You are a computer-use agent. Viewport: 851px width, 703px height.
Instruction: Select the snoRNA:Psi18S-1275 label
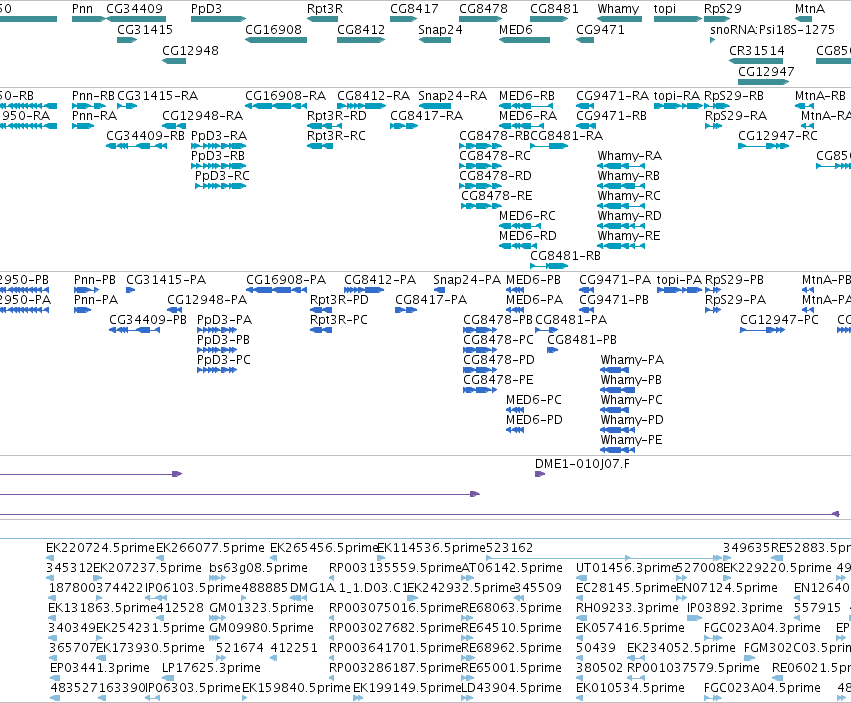click(x=772, y=29)
